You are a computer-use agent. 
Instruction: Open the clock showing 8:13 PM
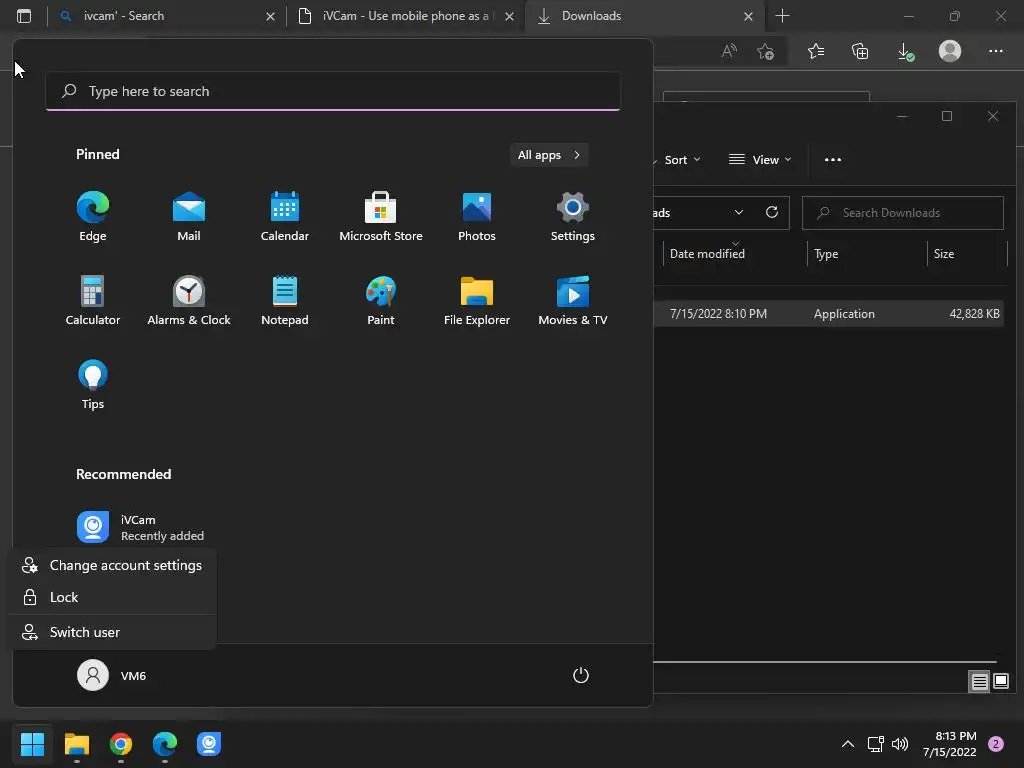click(950, 744)
